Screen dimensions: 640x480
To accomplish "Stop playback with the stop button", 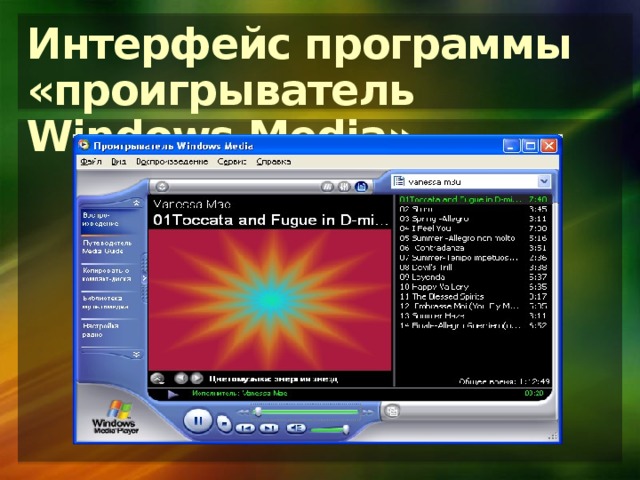I will click(224, 424).
